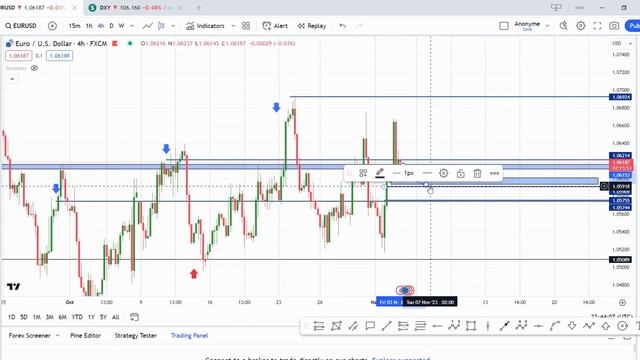Select the 5D date range

[24, 317]
